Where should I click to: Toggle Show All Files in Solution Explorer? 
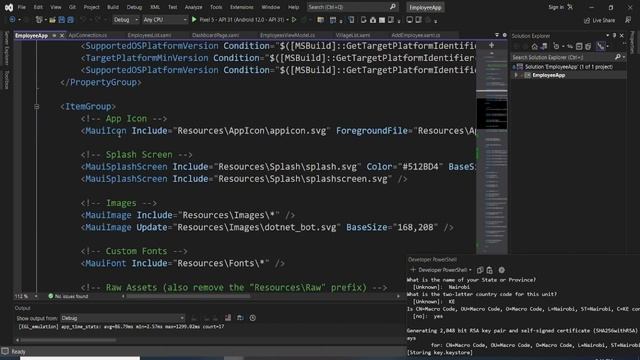pyautogui.click(x=588, y=47)
